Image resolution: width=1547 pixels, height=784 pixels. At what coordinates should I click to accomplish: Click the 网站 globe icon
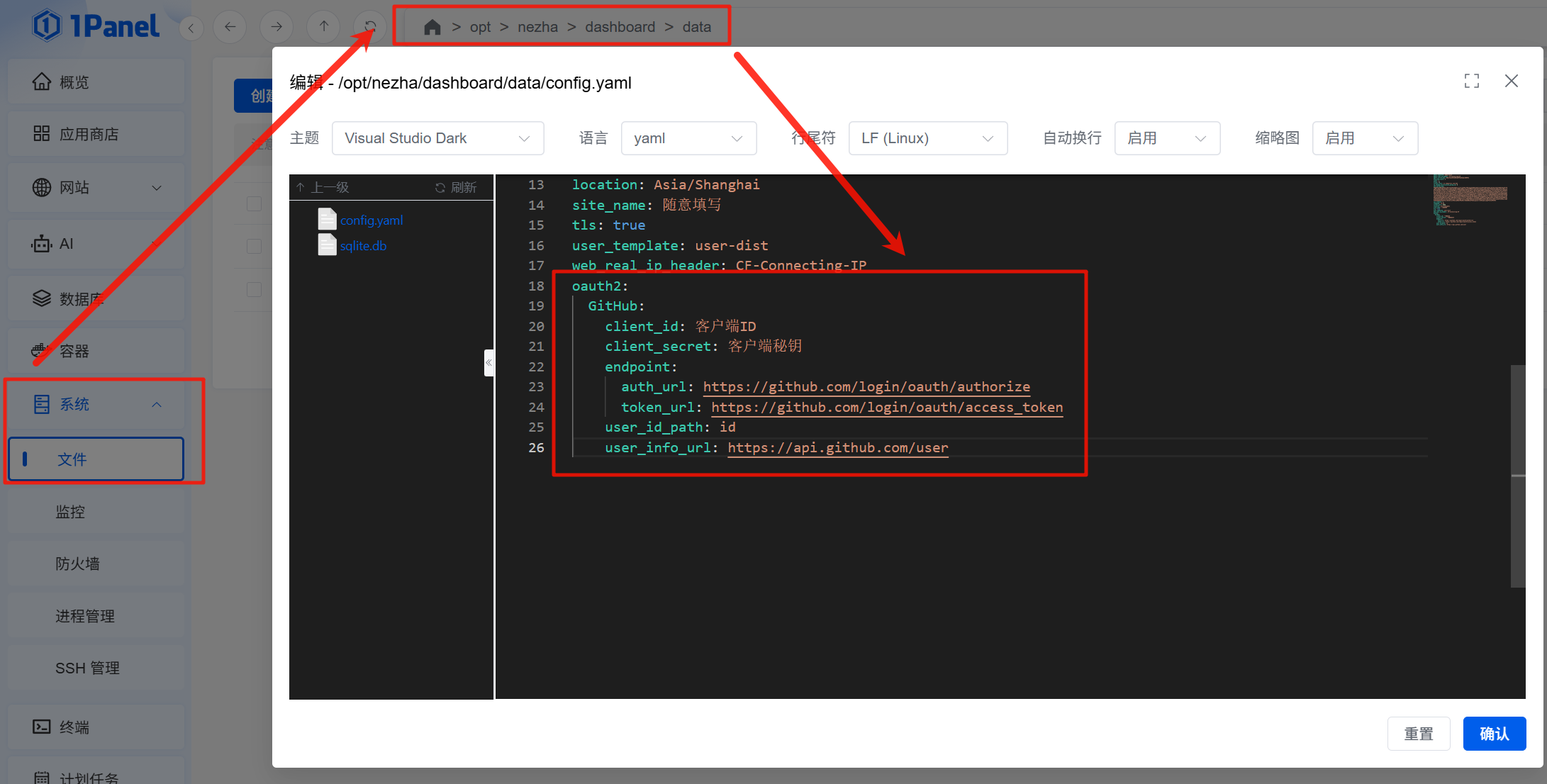tap(42, 187)
